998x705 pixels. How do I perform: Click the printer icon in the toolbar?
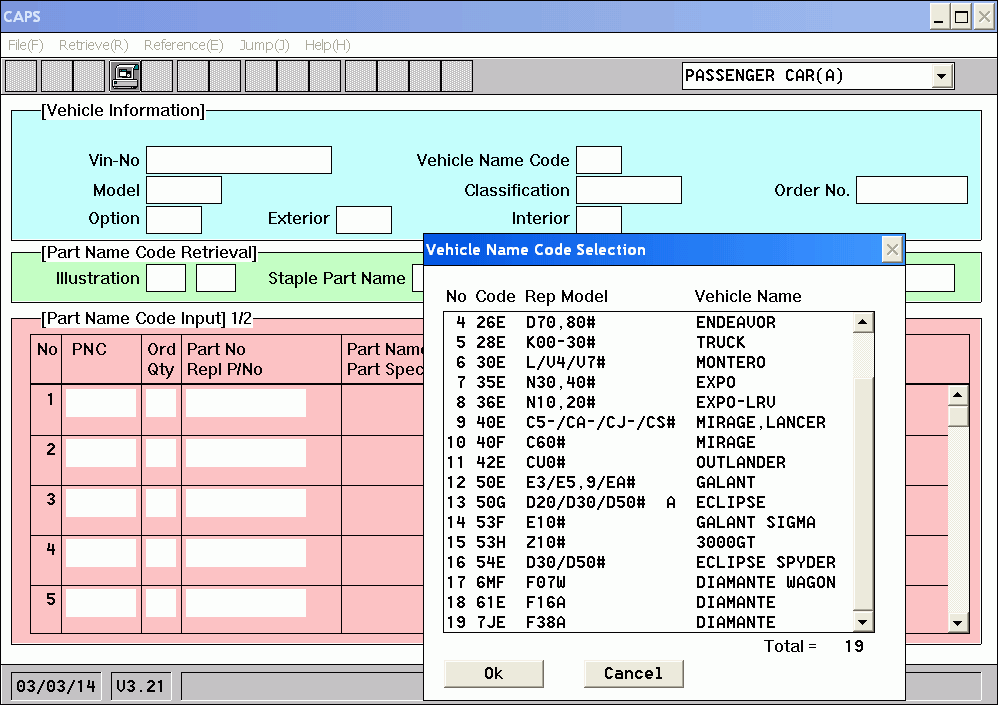pos(125,76)
